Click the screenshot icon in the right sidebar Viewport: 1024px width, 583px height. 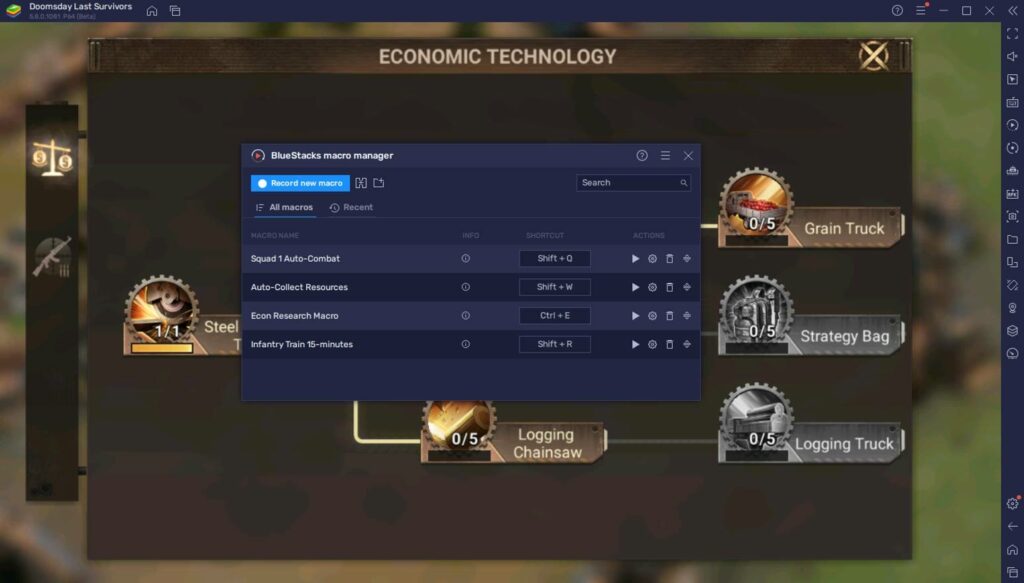(1012, 215)
